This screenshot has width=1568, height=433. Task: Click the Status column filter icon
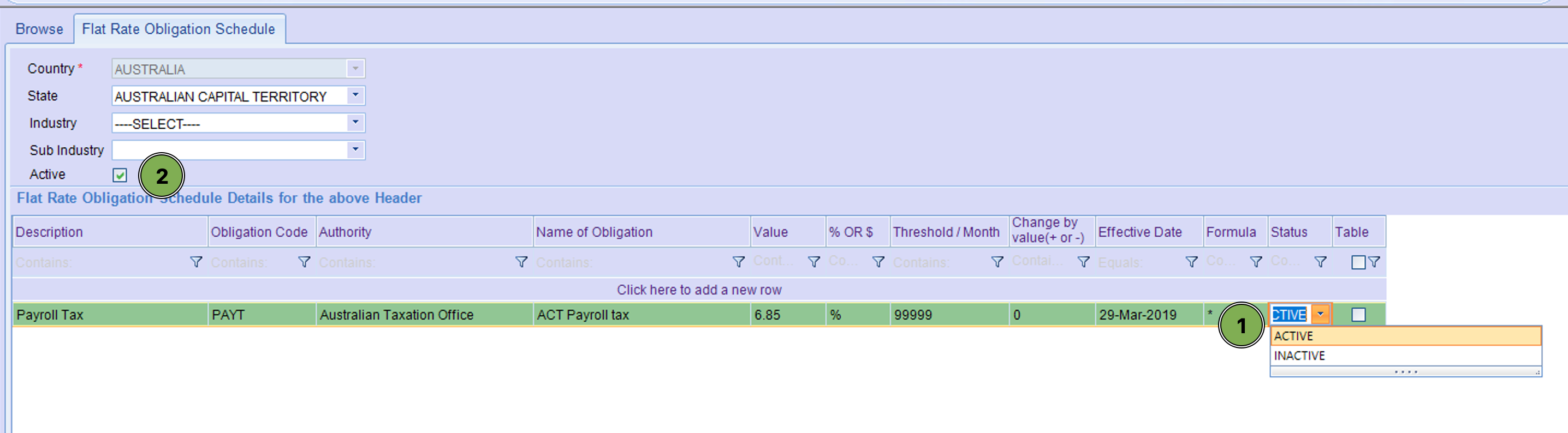click(x=1320, y=262)
